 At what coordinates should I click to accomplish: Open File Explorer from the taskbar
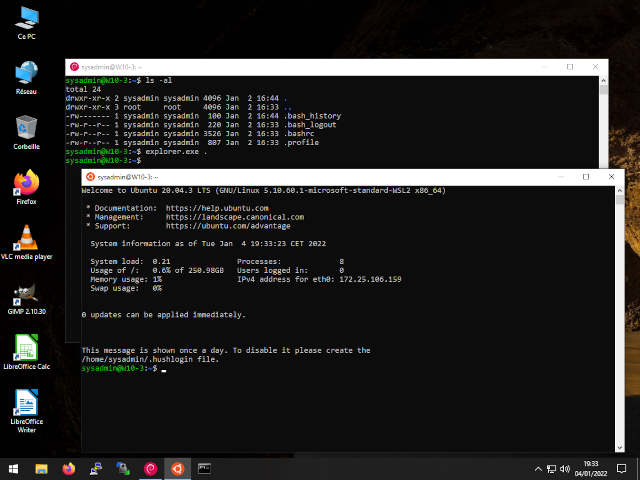(41, 469)
